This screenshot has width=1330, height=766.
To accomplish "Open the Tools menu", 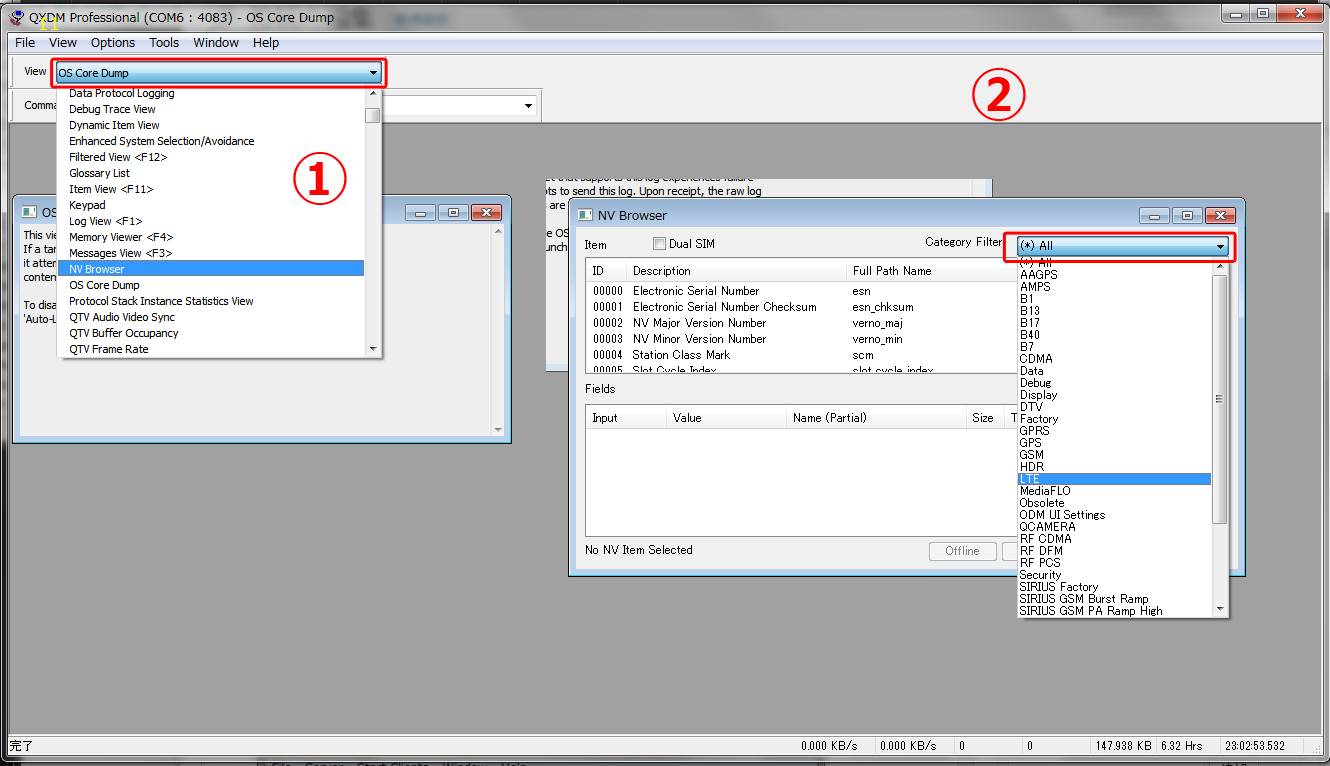I will point(164,43).
